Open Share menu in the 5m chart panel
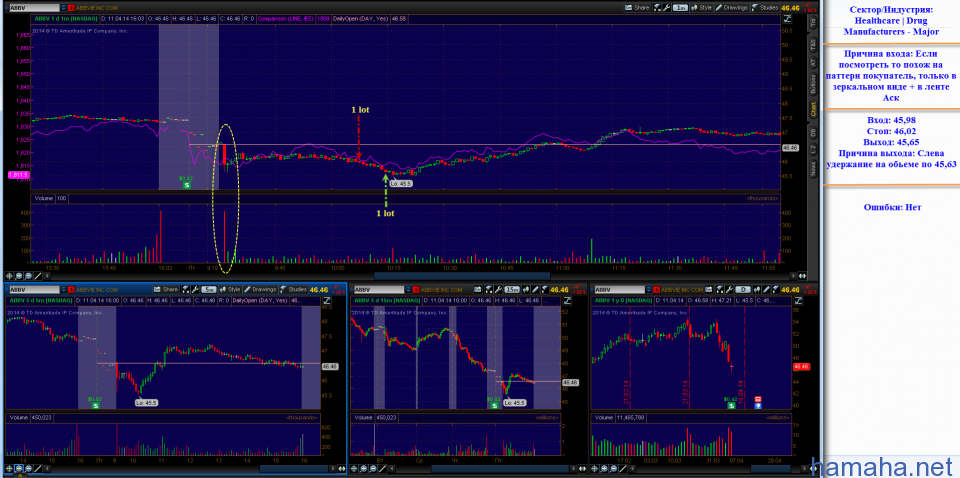The height and width of the screenshot is (478, 960). (166, 289)
